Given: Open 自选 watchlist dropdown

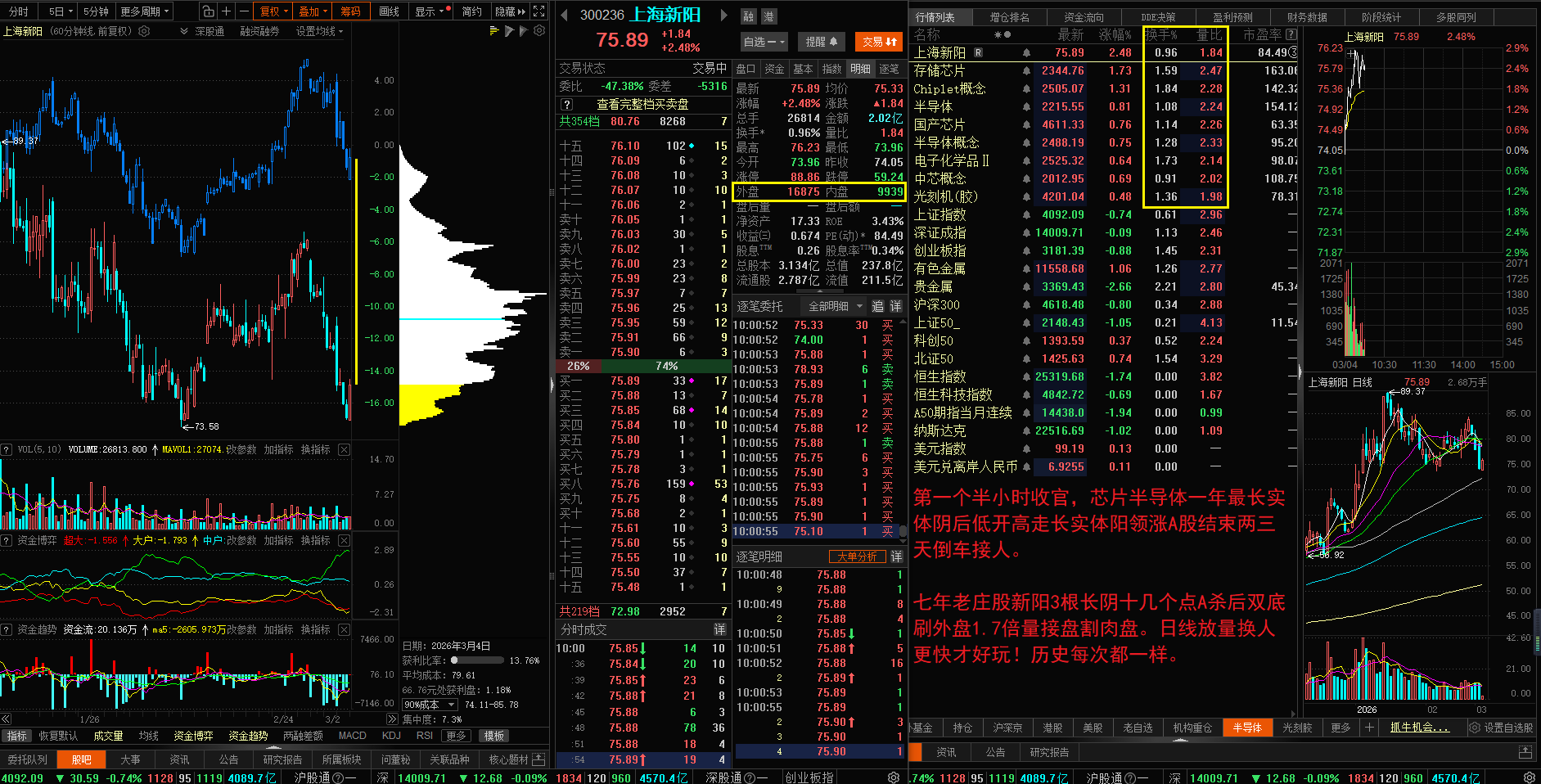Looking at the screenshot, I should click(x=764, y=42).
